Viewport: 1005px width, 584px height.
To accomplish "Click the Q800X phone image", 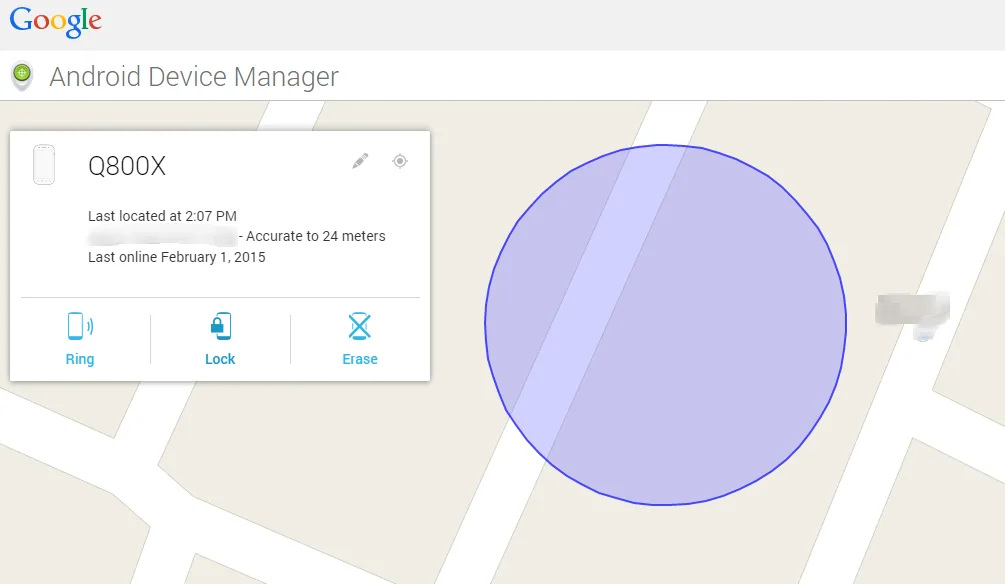I will pos(44,165).
